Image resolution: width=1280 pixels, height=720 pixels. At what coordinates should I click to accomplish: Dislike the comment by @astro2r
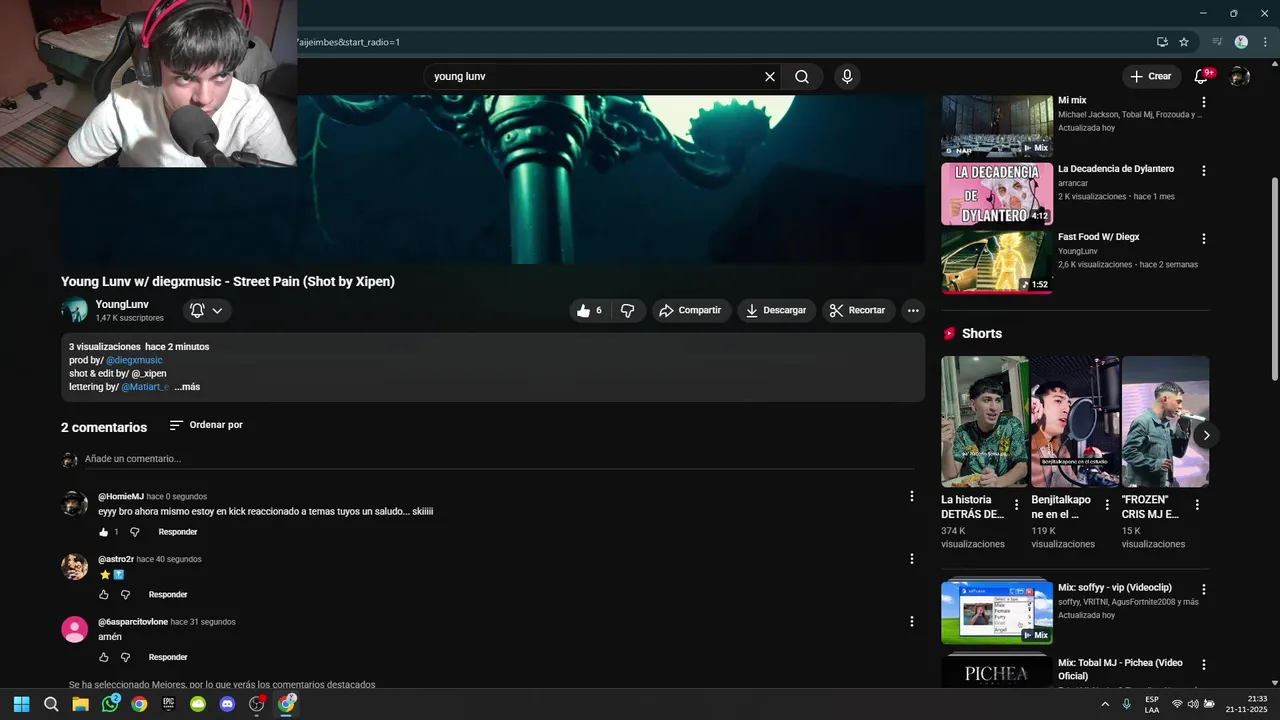click(x=125, y=595)
